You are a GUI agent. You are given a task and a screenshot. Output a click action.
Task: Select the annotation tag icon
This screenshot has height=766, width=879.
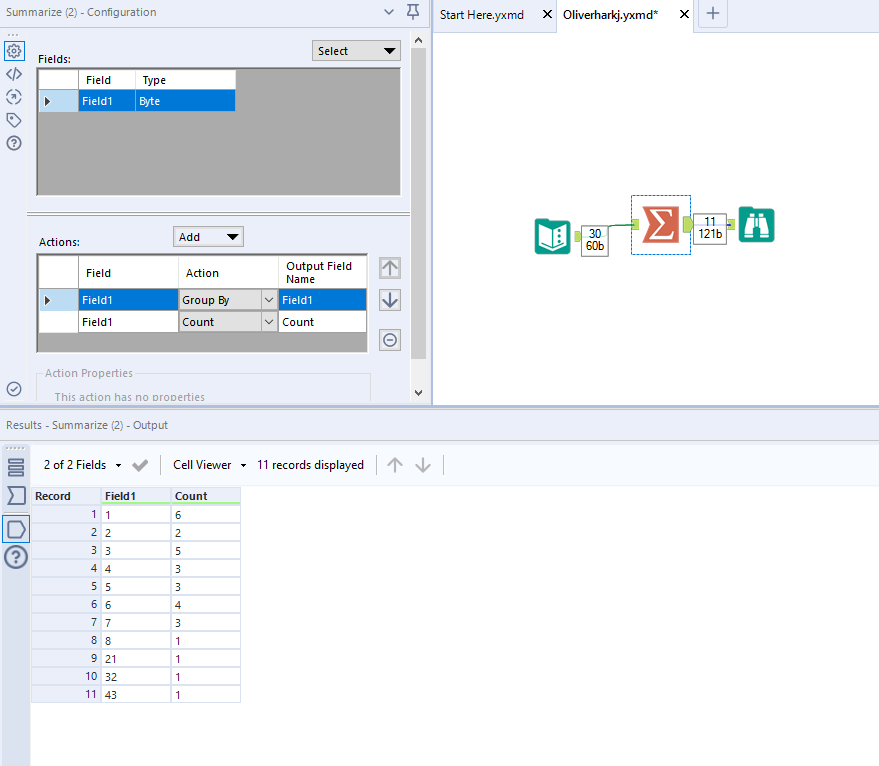point(14,120)
